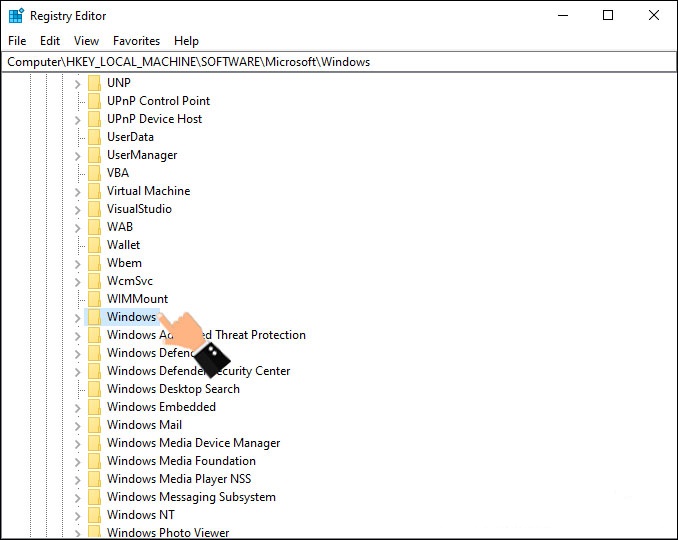Image resolution: width=678 pixels, height=540 pixels.
Task: Click the WcmSvc folder icon
Action: tap(94, 281)
